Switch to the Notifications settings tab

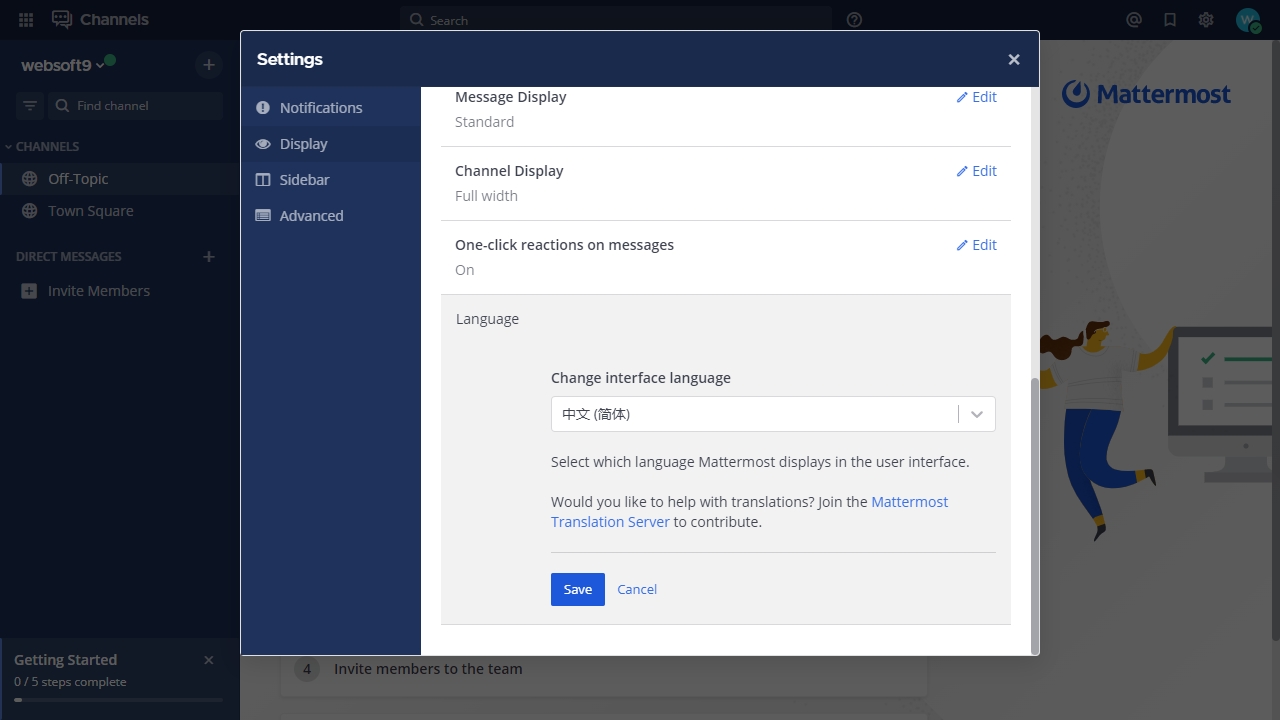pos(320,108)
